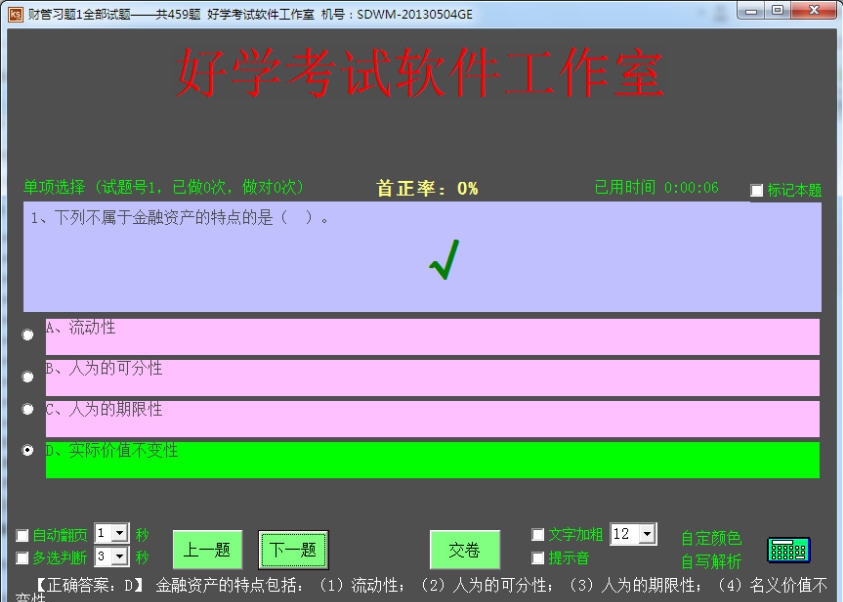The height and width of the screenshot is (602, 843).
Task: Click the 首正率 0% label
Action: pos(427,188)
